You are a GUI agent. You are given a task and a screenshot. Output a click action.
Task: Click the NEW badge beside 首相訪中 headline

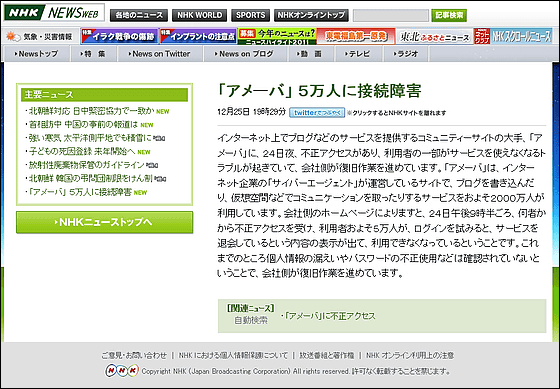pyautogui.click(x=147, y=125)
